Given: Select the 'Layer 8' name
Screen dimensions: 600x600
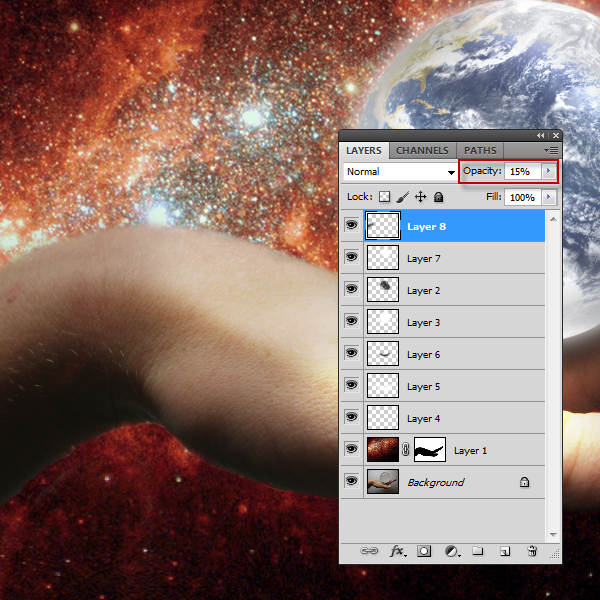Looking at the screenshot, I should 426,227.
